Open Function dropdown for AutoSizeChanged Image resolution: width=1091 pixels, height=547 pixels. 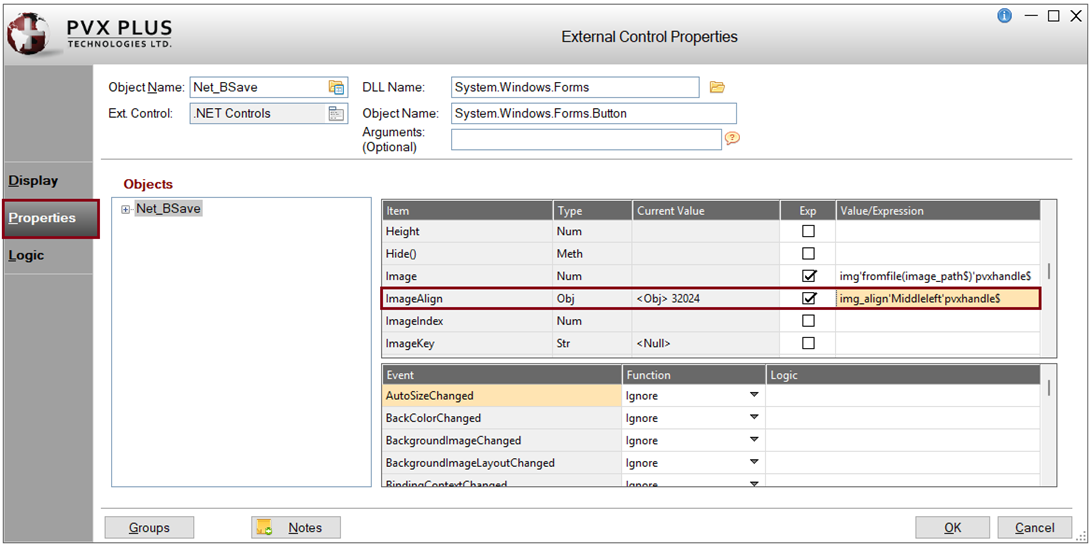tap(754, 396)
